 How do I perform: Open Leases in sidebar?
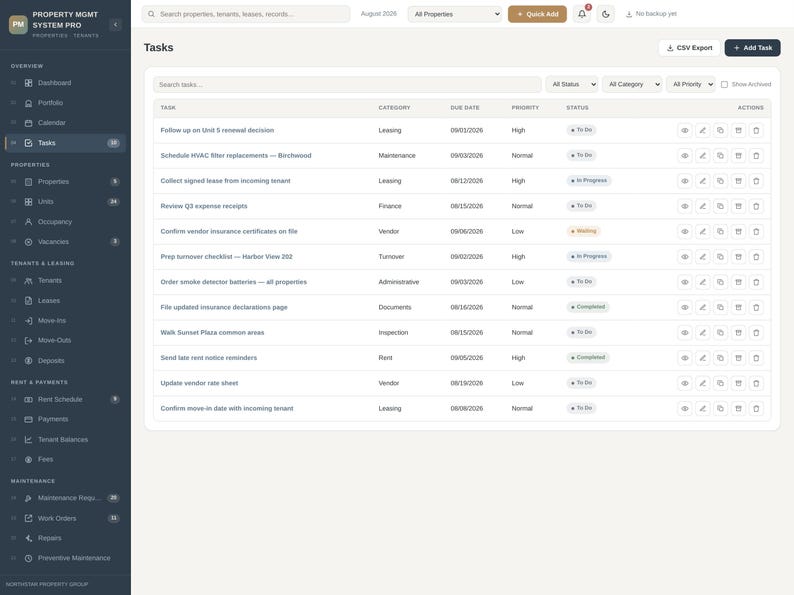pyautogui.click(x=65, y=301)
